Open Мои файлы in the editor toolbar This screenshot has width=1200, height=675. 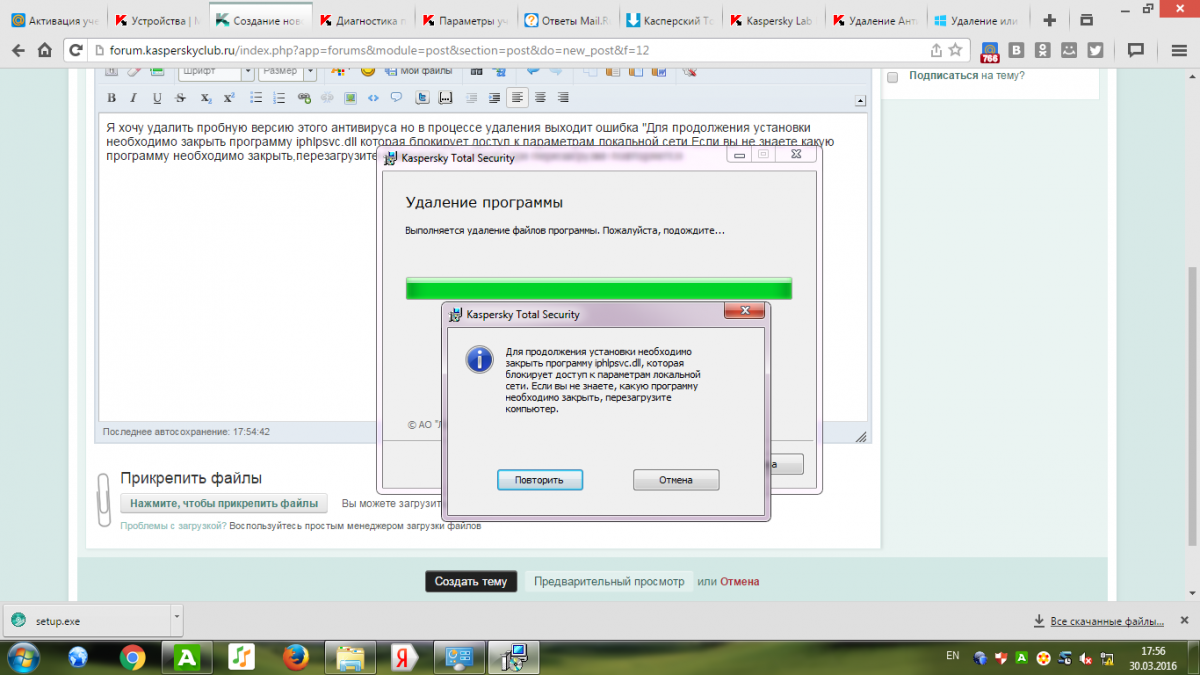(419, 70)
